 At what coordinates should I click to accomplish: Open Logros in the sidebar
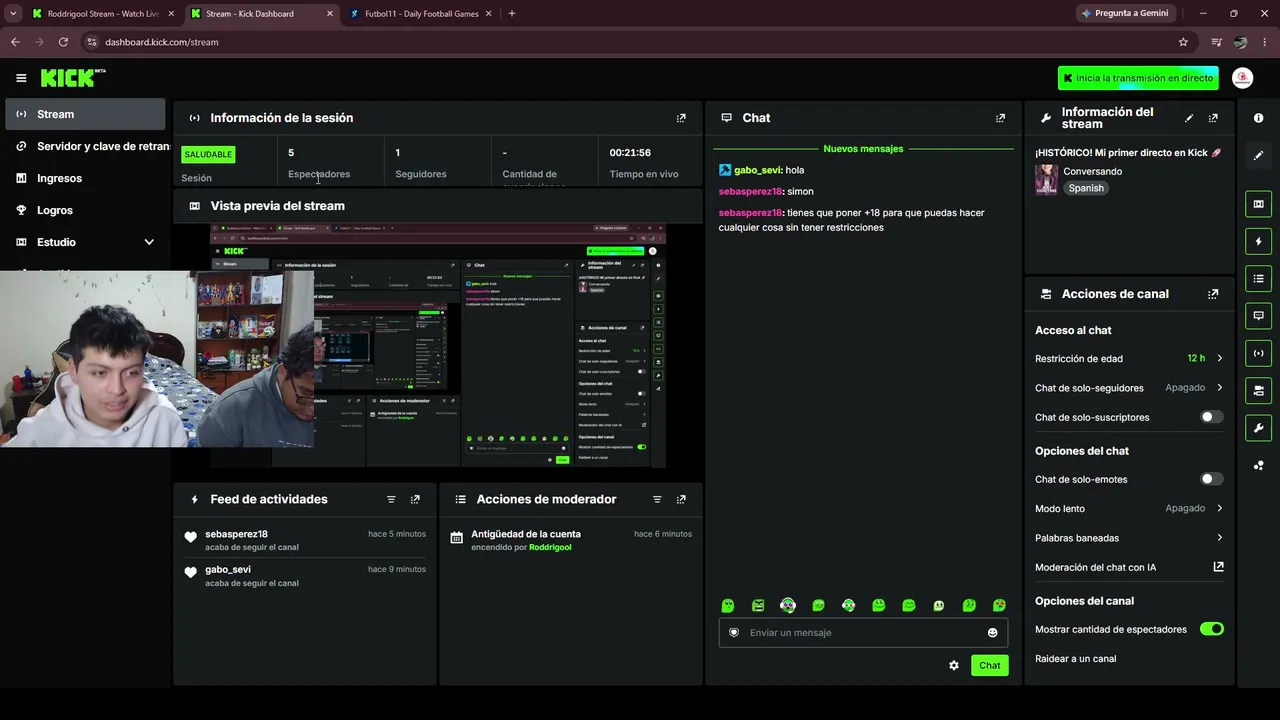click(x=85, y=210)
